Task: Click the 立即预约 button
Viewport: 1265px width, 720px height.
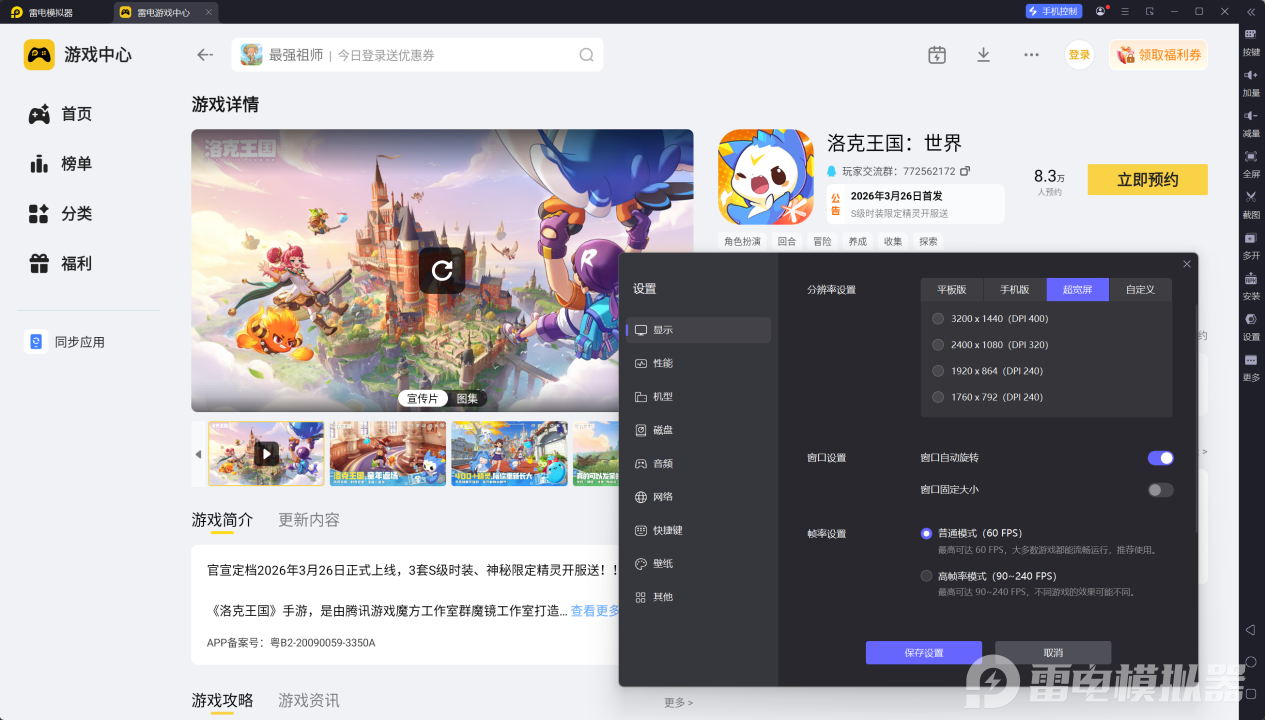Action: coord(1147,180)
